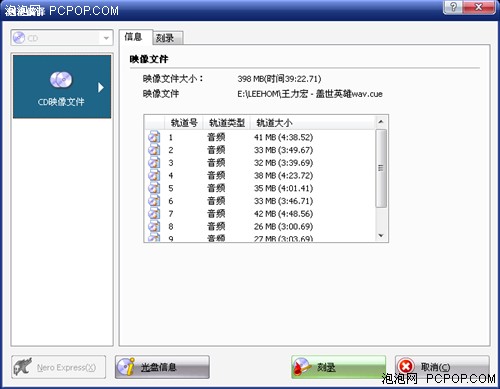The image size is (500, 389).
Task: Click the help question mark in title bar
Action: pos(453,7)
